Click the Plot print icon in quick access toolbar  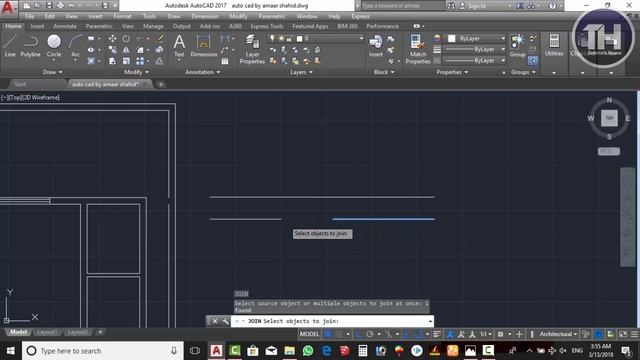(60, 6)
